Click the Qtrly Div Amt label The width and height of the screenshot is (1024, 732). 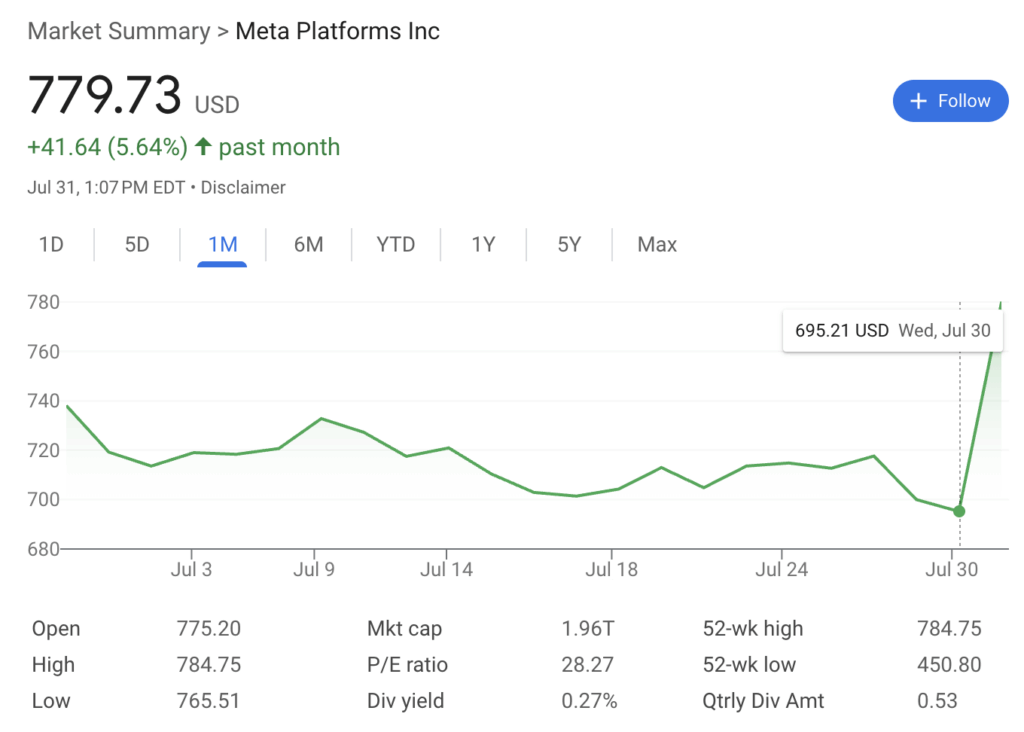point(763,701)
